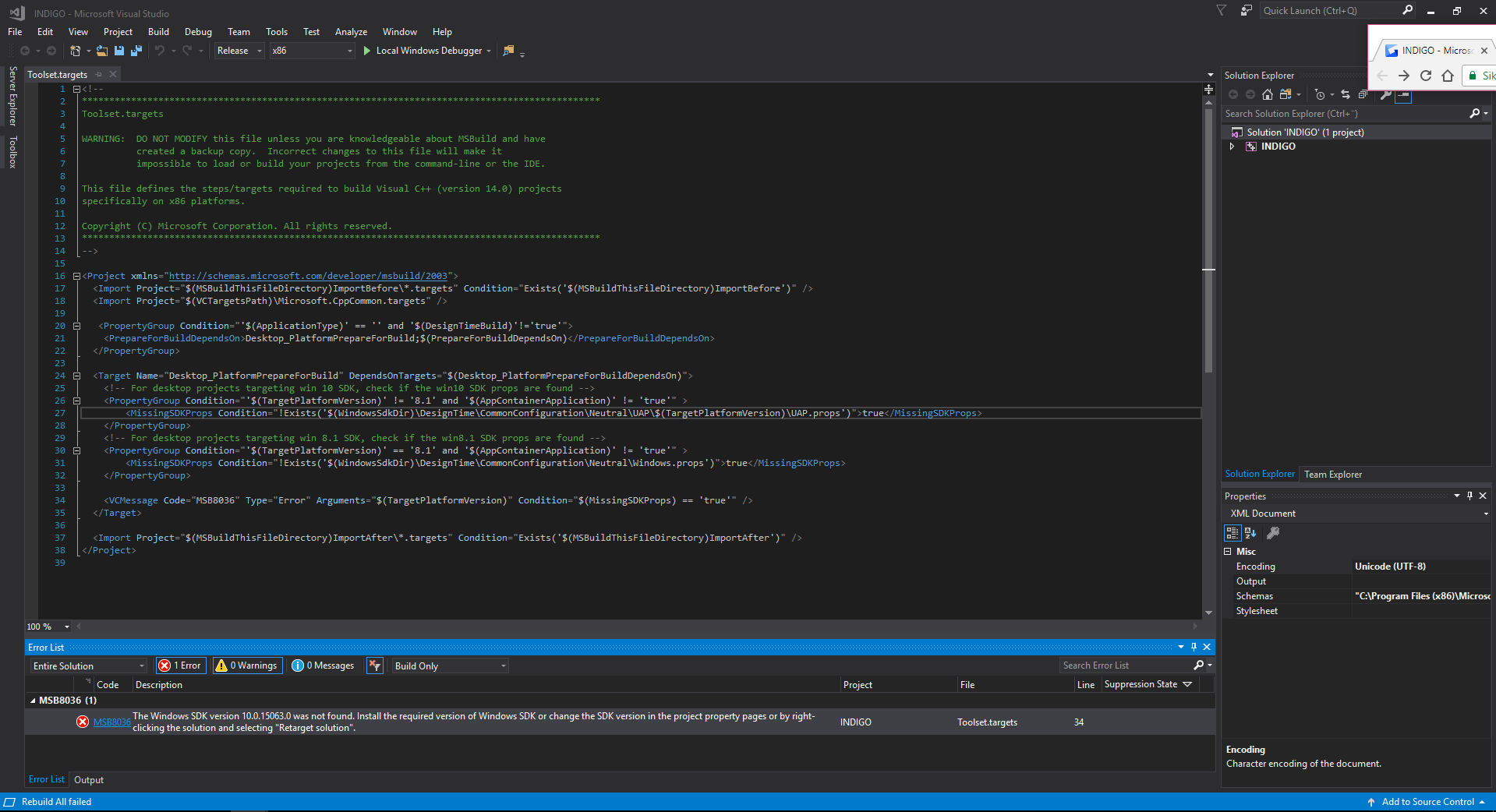Expand the INDIGO project node
The width and height of the screenshot is (1496, 812).
pyautogui.click(x=1232, y=147)
